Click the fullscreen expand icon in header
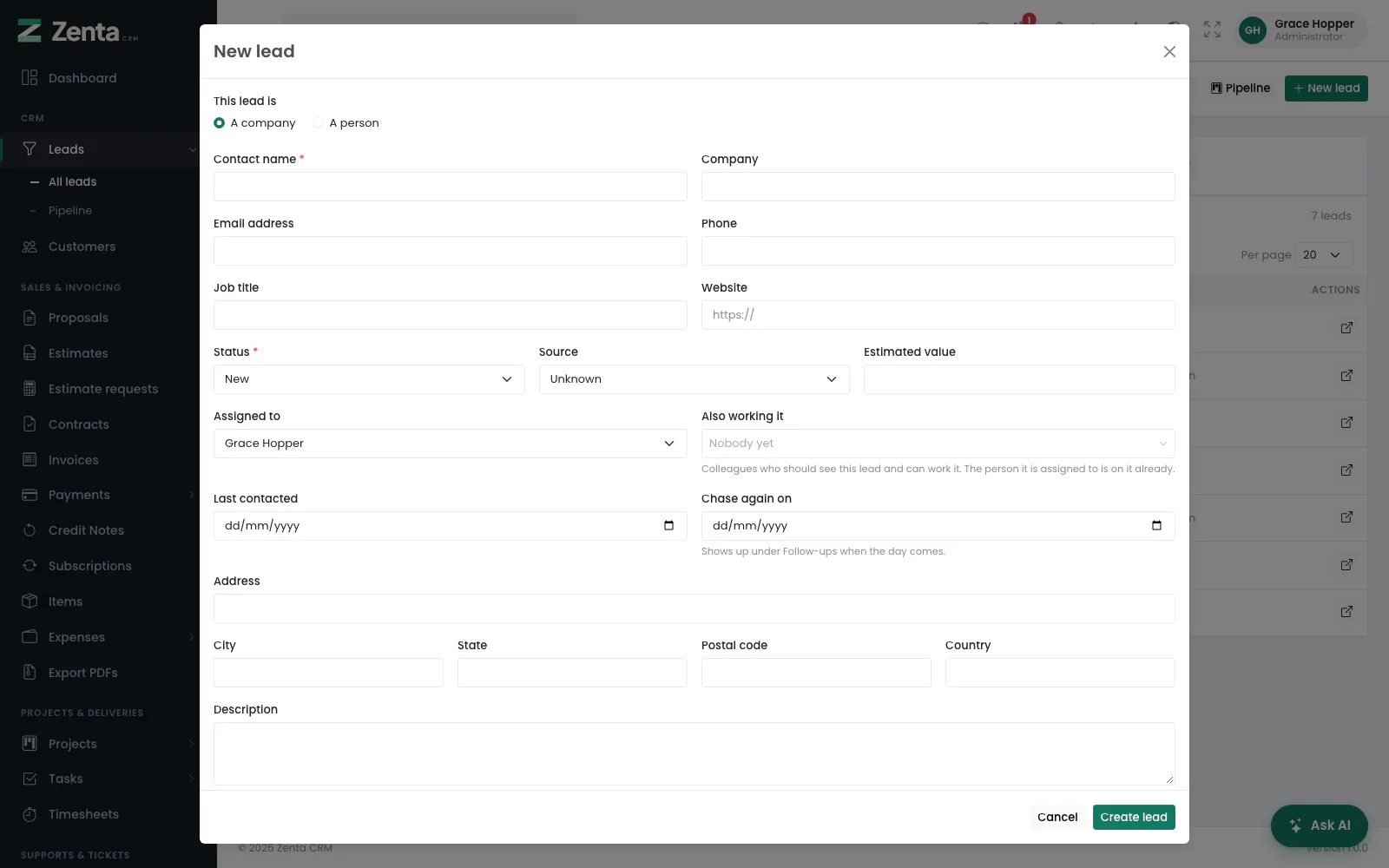1389x868 pixels. pyautogui.click(x=1213, y=30)
